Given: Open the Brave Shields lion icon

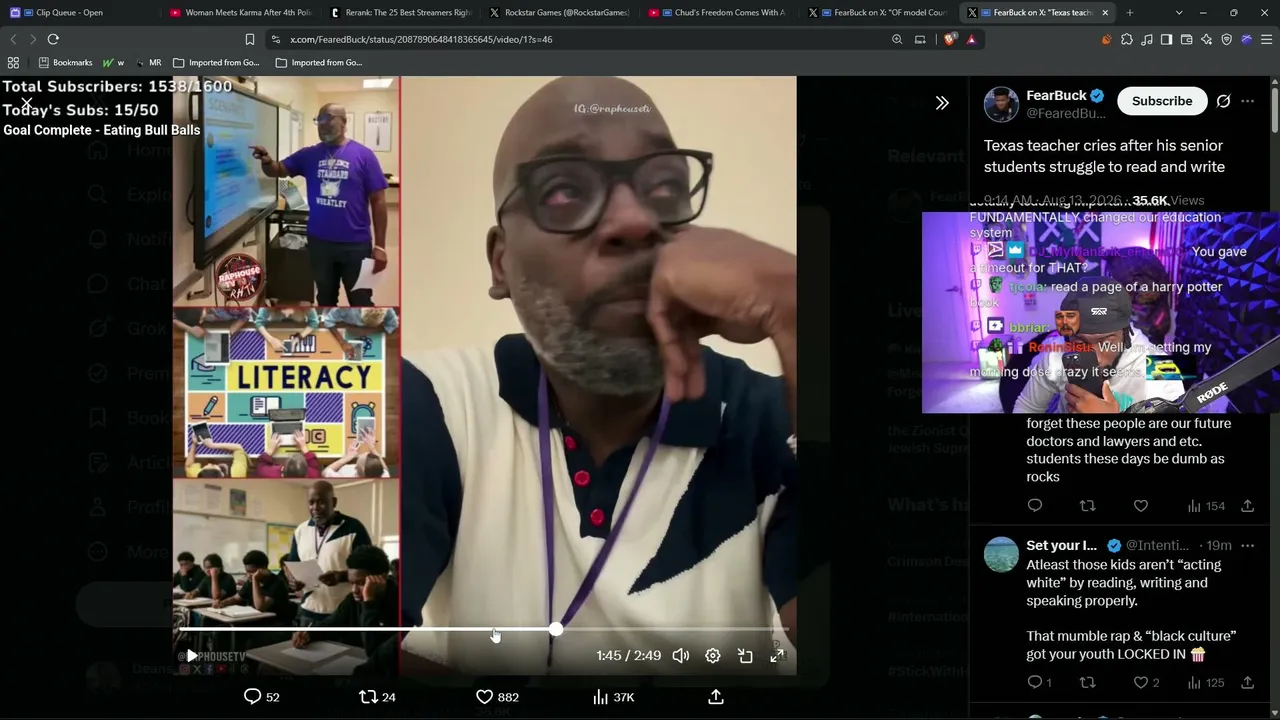Looking at the screenshot, I should 949,39.
